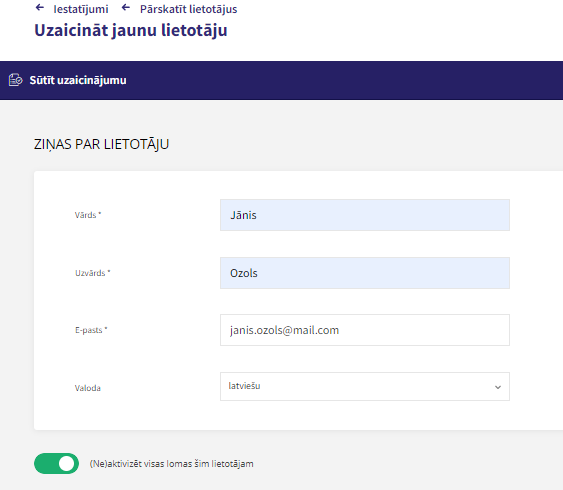Click the Uzvārds field label
563x490 pixels.
[93, 273]
